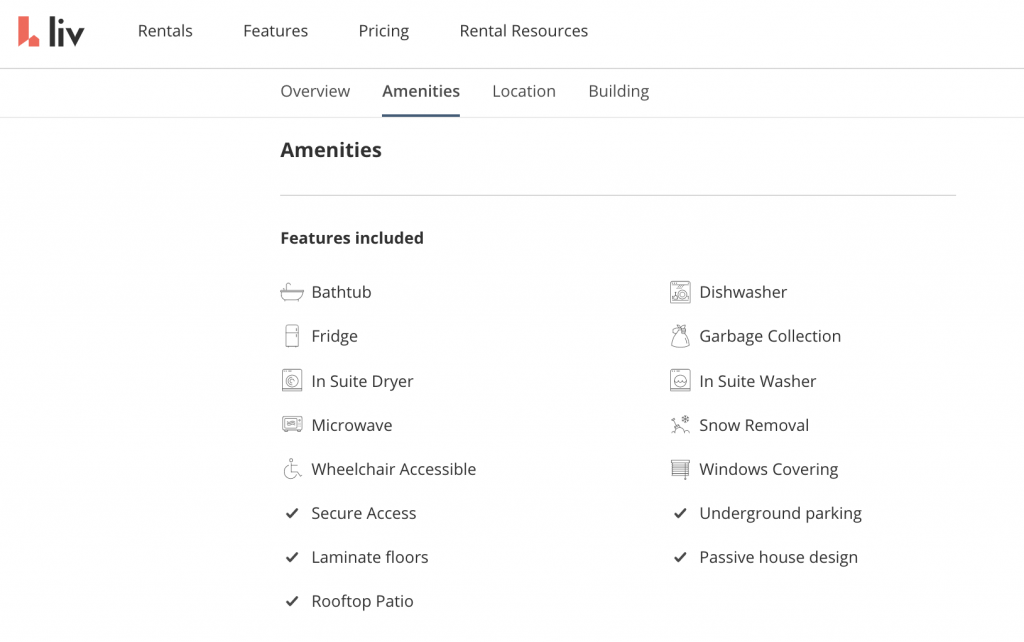Select the Amenities tab

tap(421, 91)
